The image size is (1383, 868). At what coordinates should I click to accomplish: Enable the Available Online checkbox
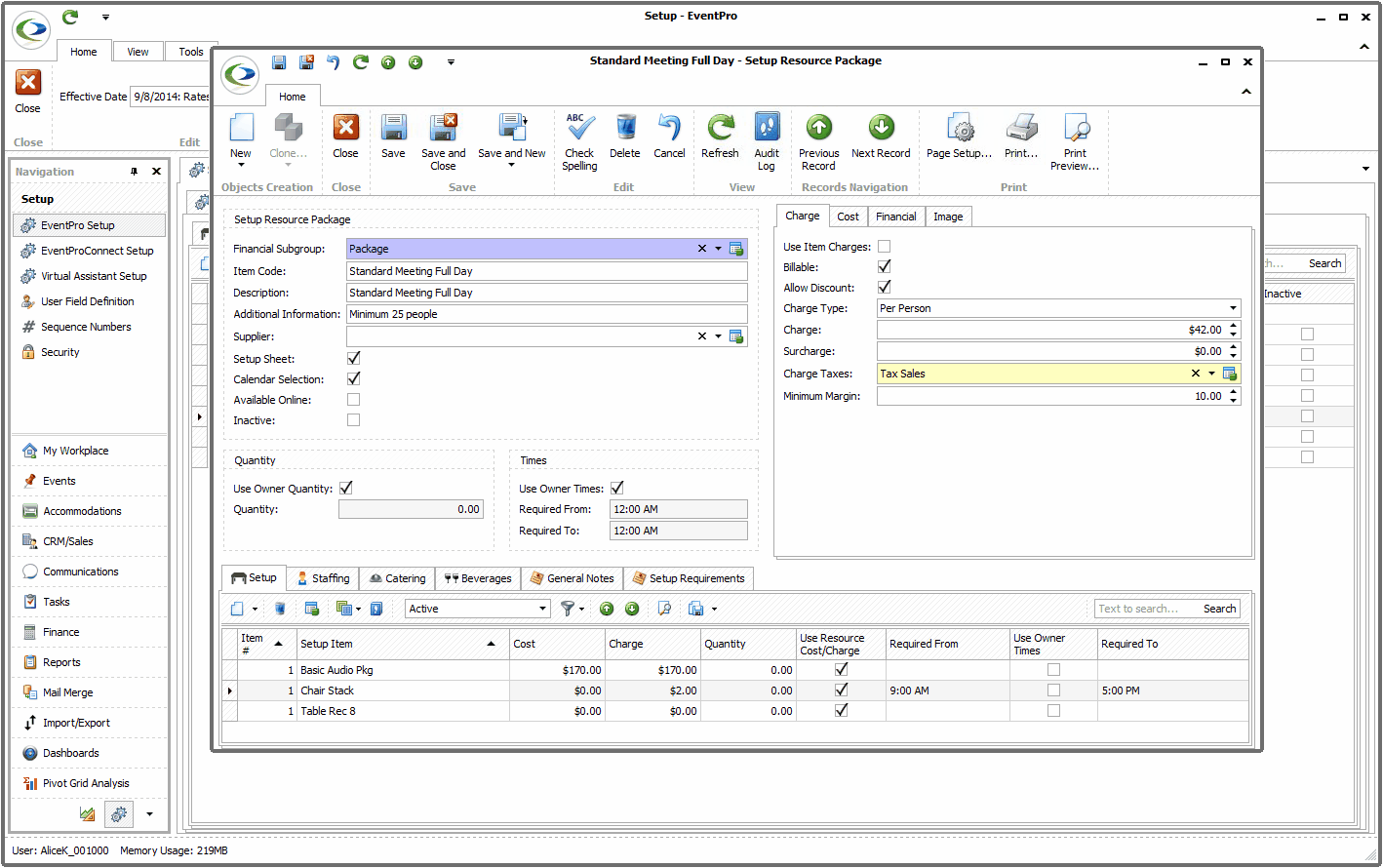tap(353, 399)
